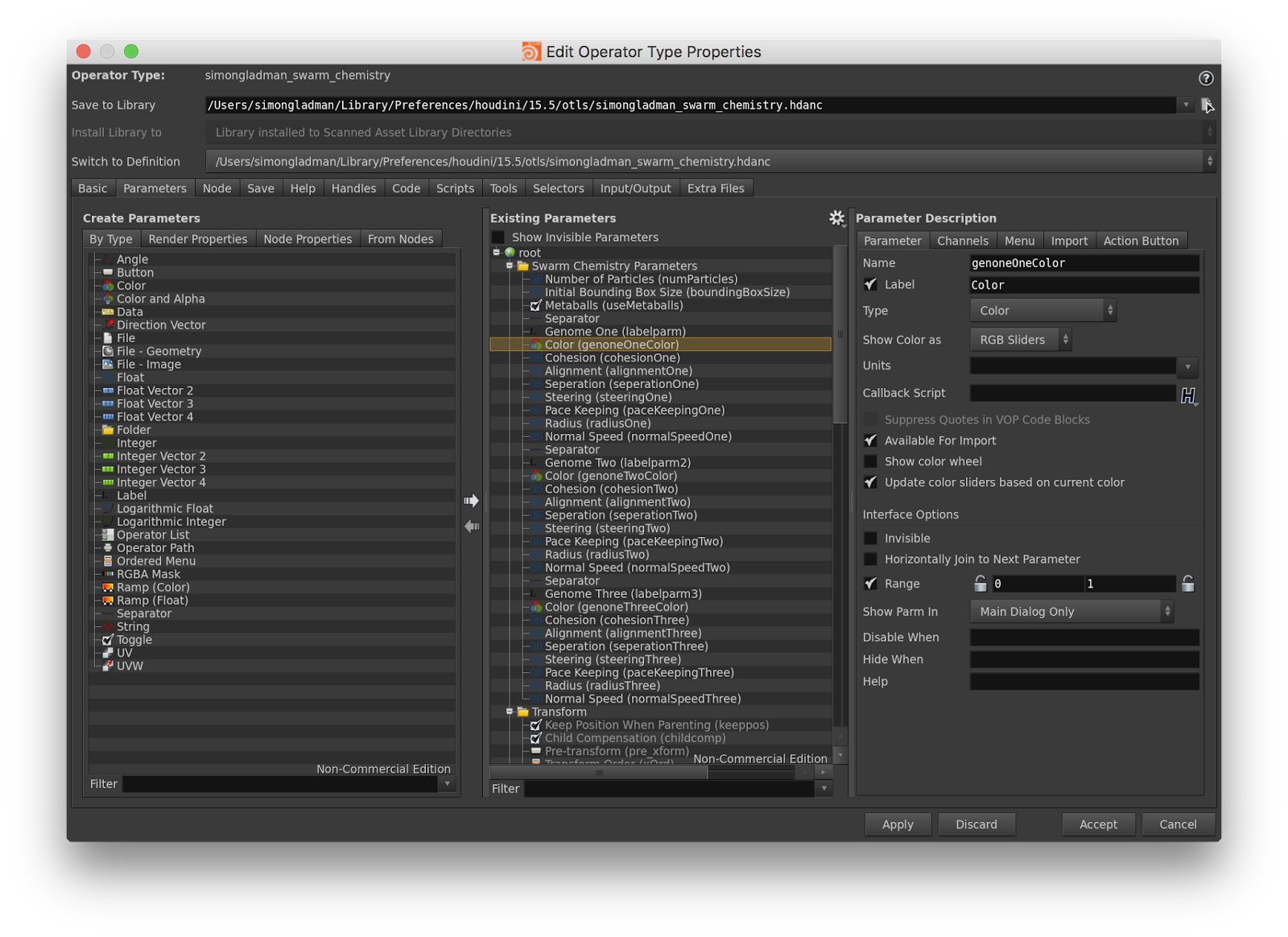Select the Button parameter type icon

[108, 273]
